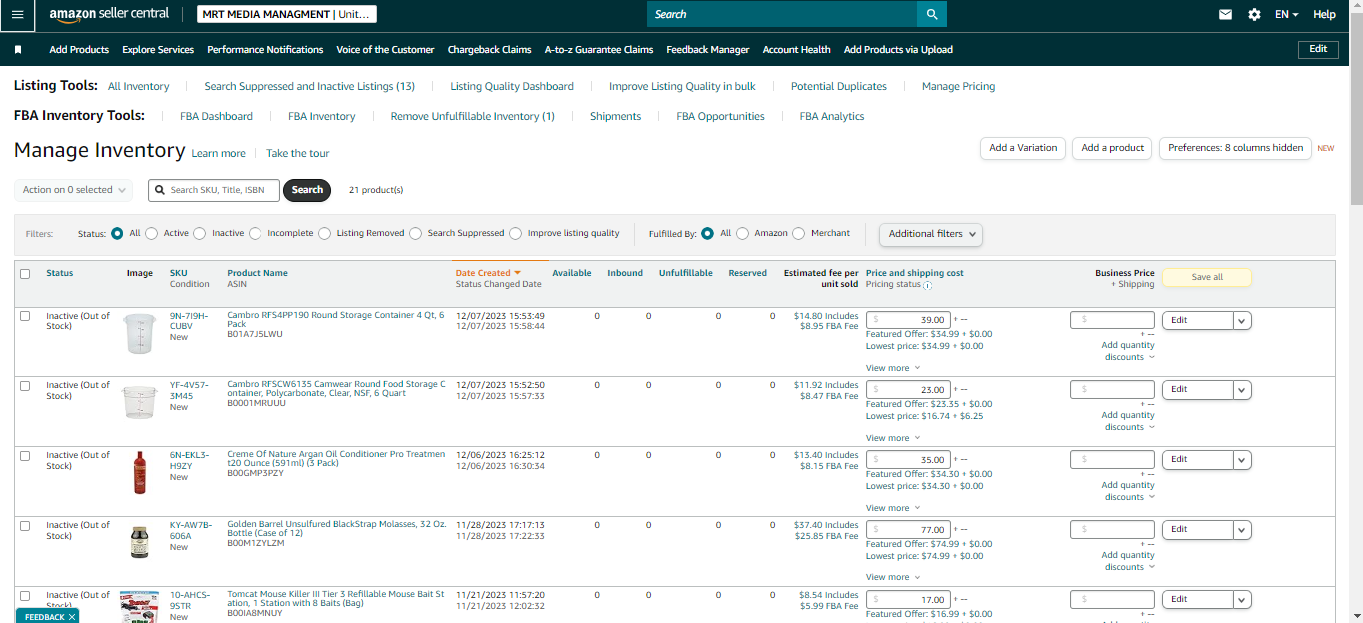Viewport: 1363px width, 623px height.
Task: Open the MRT MEDIA MANAGMENT account switcher
Action: point(285,14)
